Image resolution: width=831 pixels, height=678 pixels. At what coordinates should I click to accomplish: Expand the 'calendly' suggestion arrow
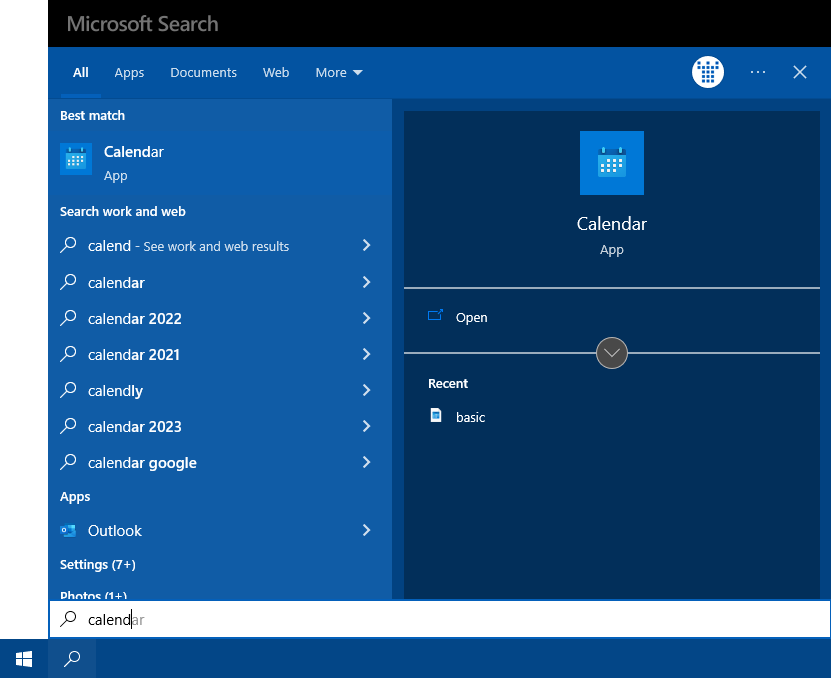coord(366,390)
